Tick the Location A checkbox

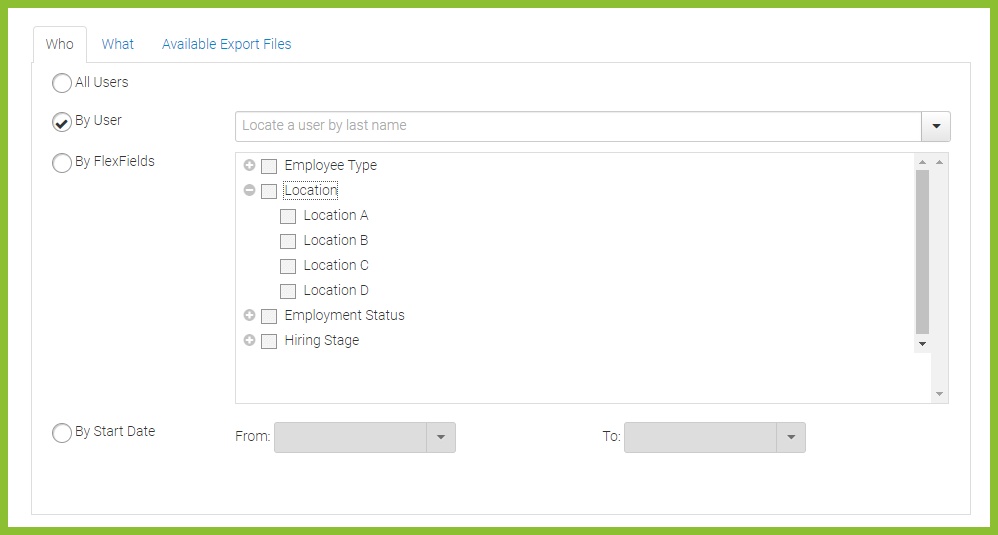(288, 216)
